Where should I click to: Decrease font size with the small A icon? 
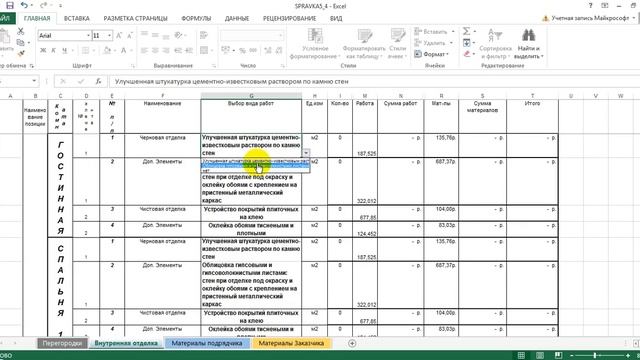click(x=129, y=36)
